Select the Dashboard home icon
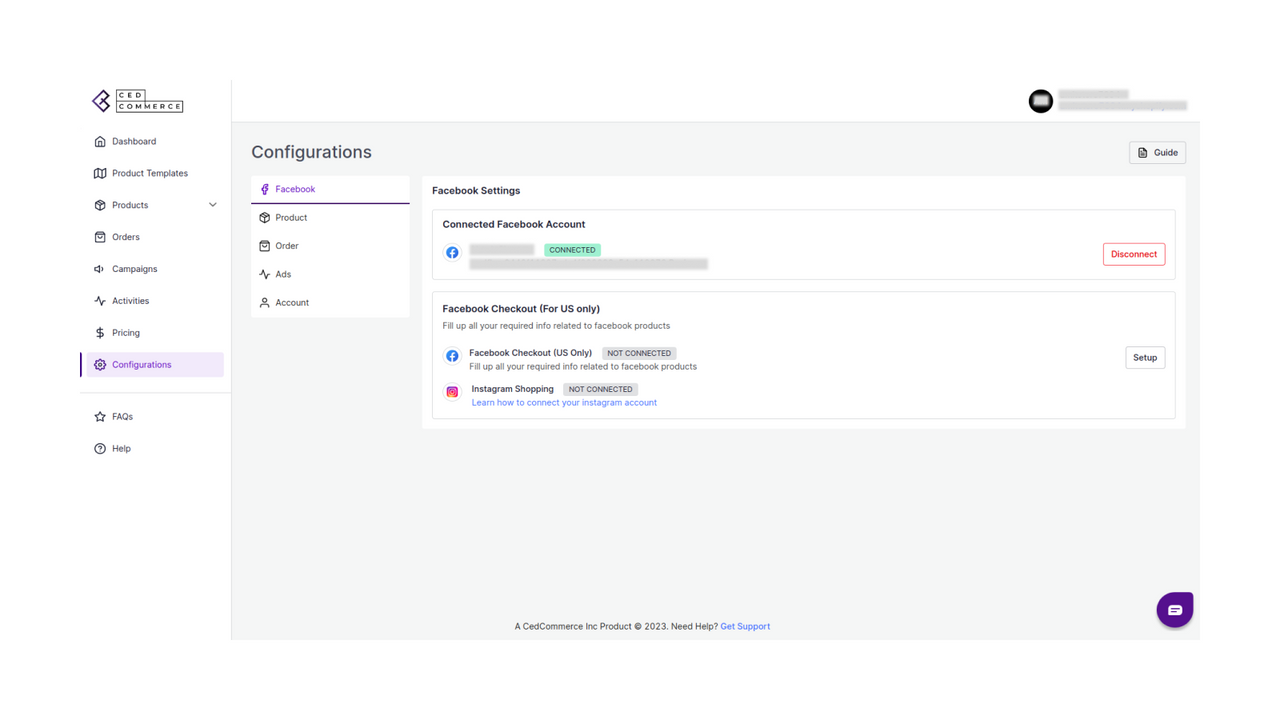Viewport: 1280px width, 720px height. point(100,142)
